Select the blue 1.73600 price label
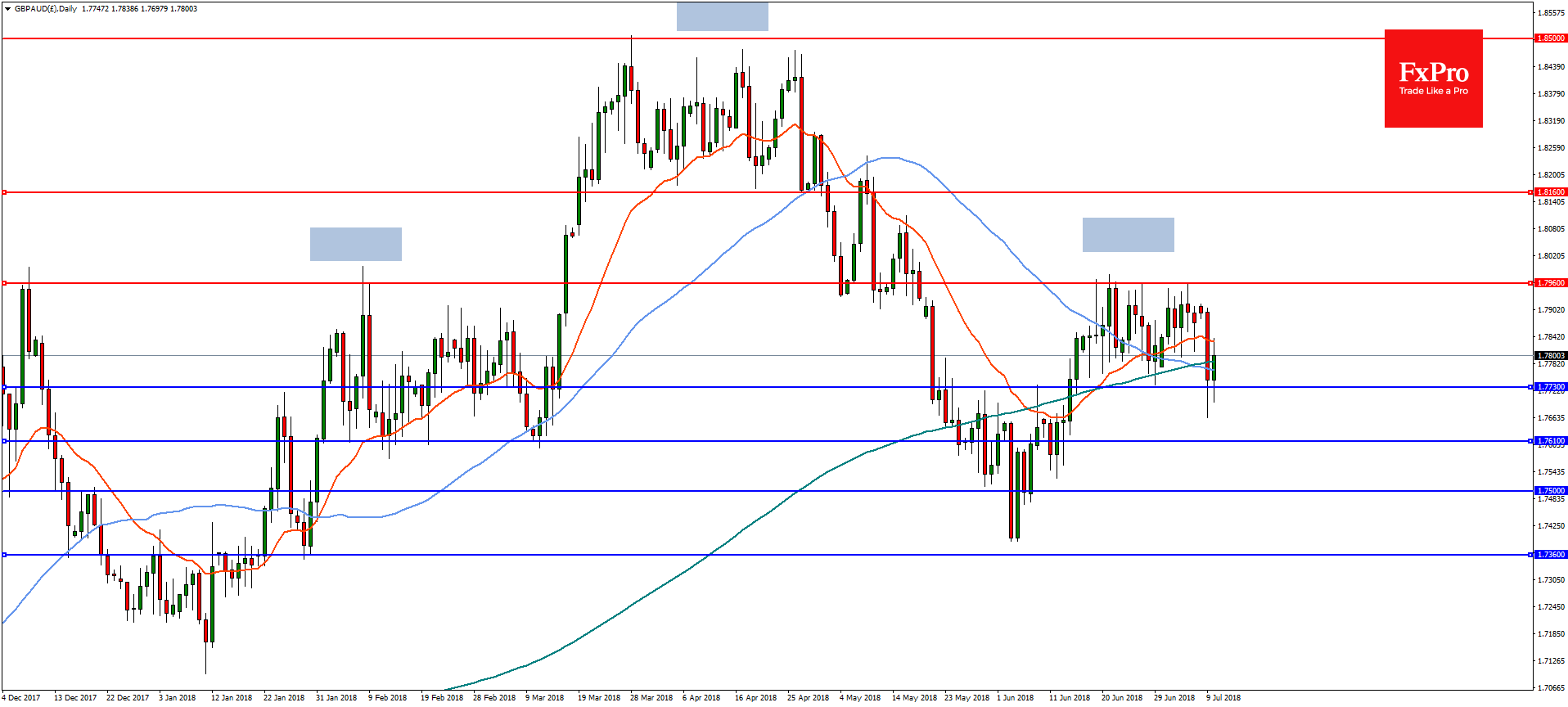The width and height of the screenshot is (1568, 707). pos(1550,555)
